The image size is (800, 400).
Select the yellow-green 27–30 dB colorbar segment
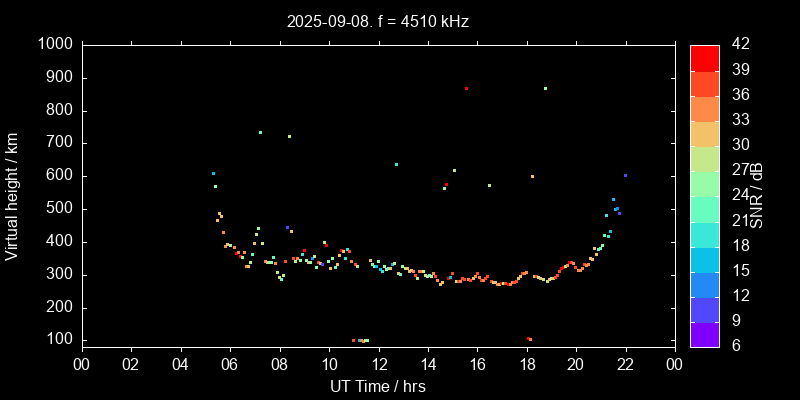click(x=704, y=158)
